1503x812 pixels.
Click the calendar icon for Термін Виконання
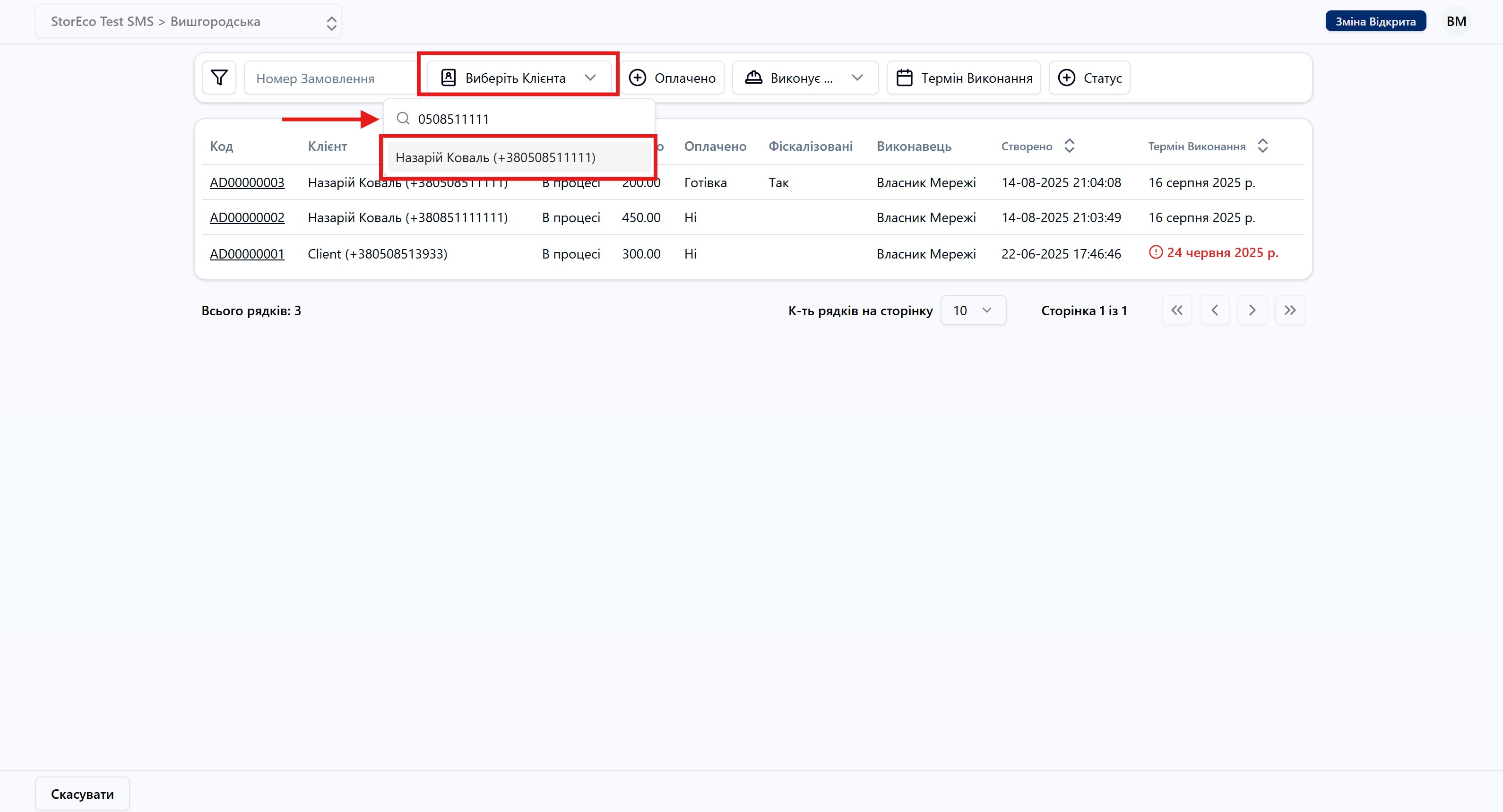tap(904, 78)
